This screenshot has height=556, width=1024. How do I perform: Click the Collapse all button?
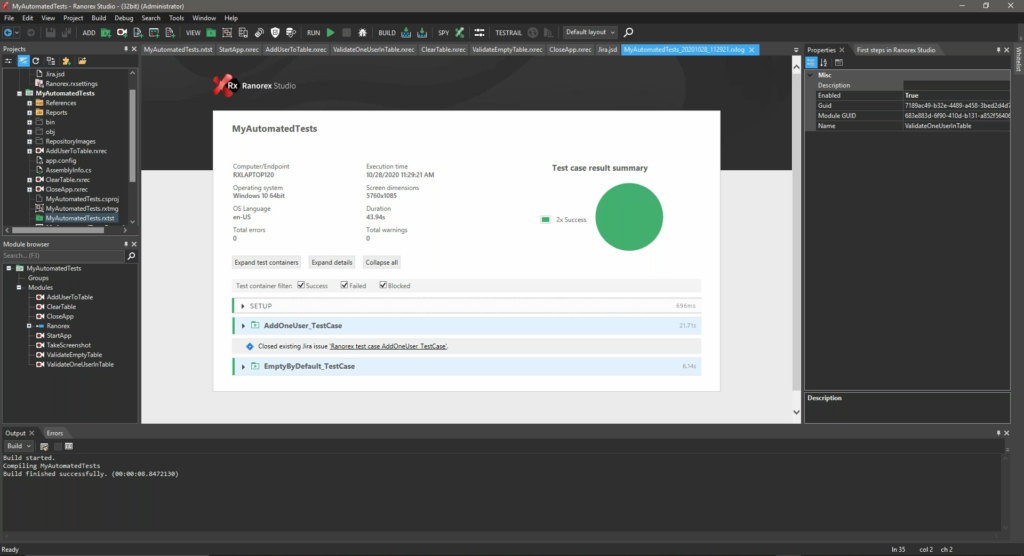(381, 263)
